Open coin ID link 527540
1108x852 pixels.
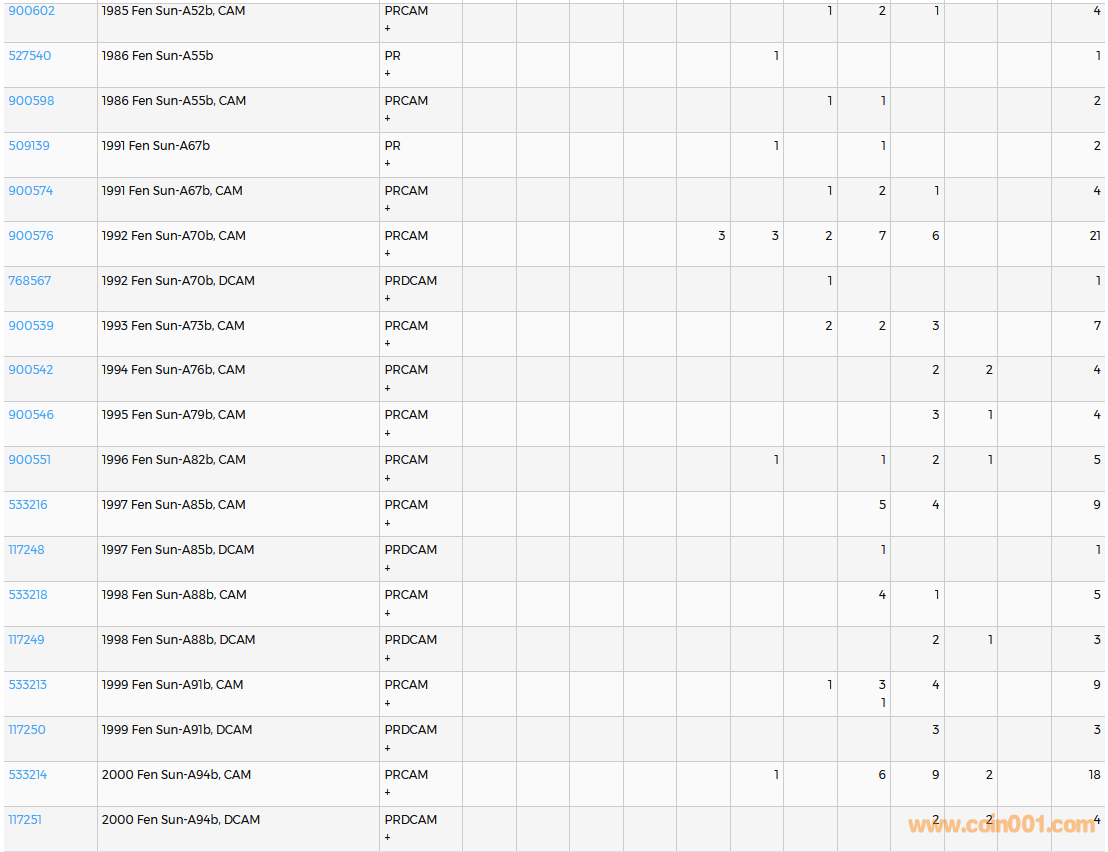(30, 56)
